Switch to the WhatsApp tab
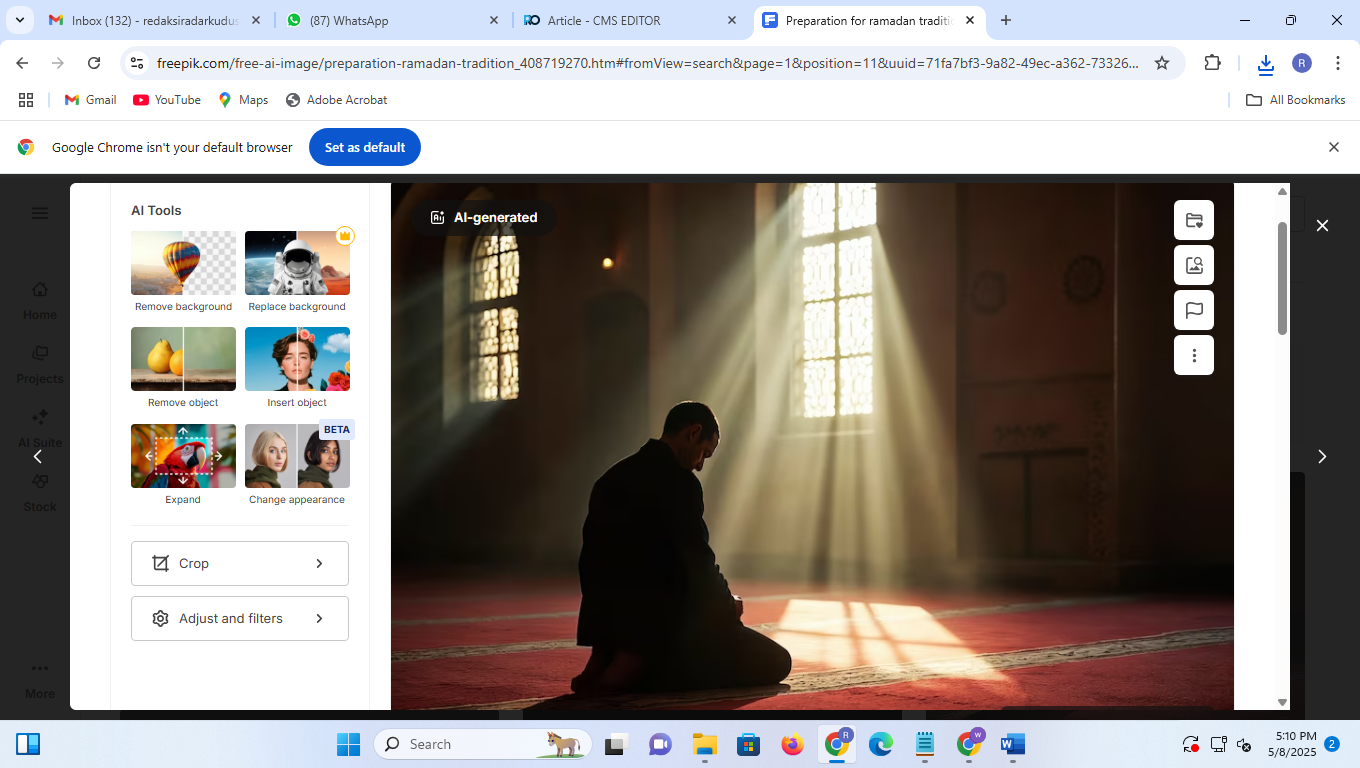Viewport: 1360px width, 768px height. (379, 20)
